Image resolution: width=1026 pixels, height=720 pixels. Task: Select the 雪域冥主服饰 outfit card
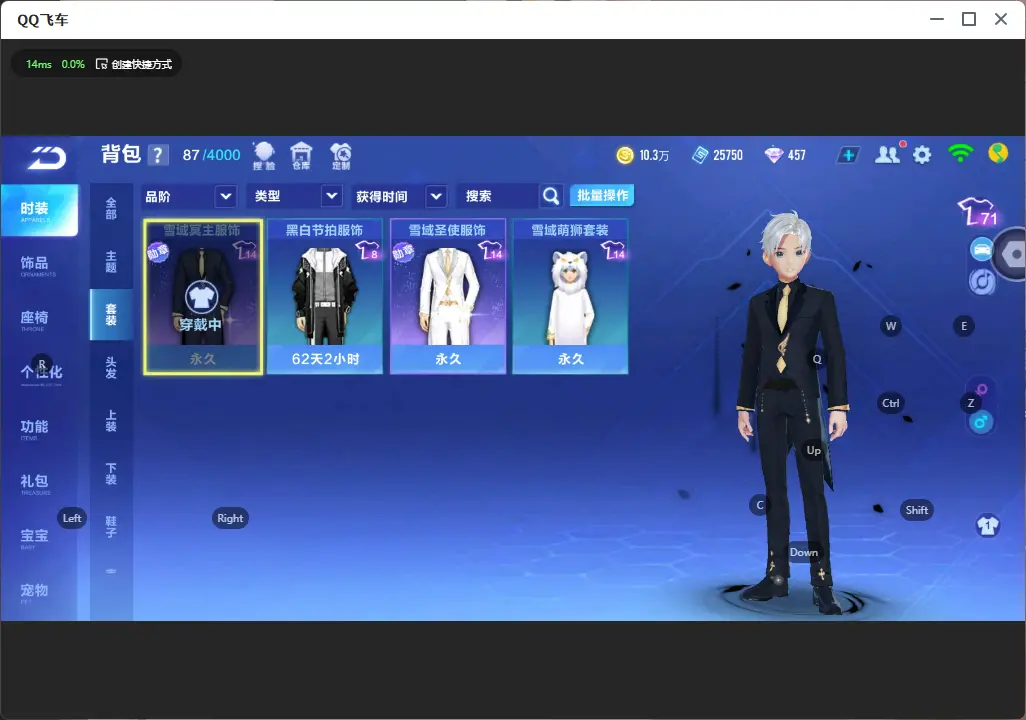(203, 297)
